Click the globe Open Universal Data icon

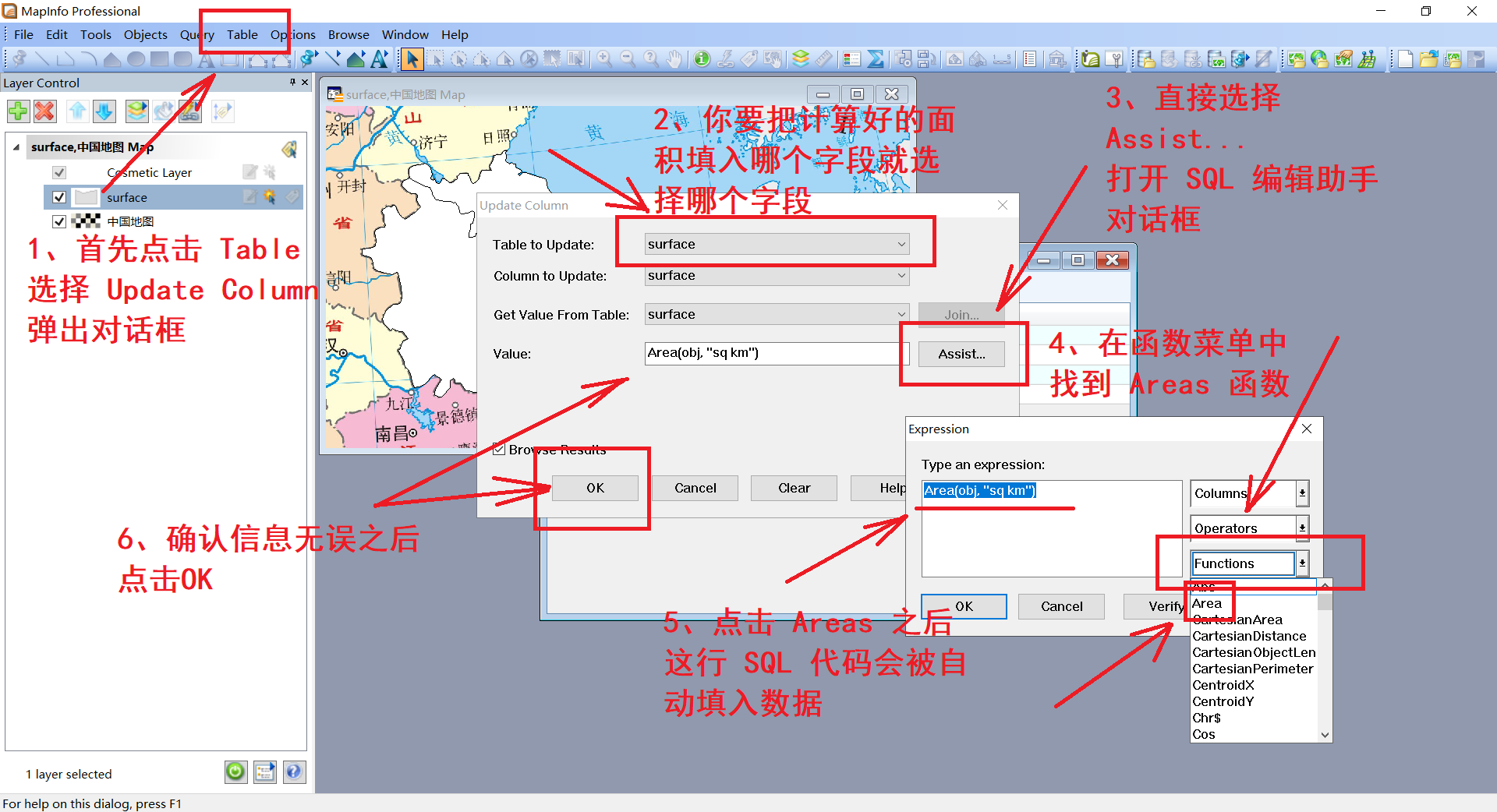1319,59
